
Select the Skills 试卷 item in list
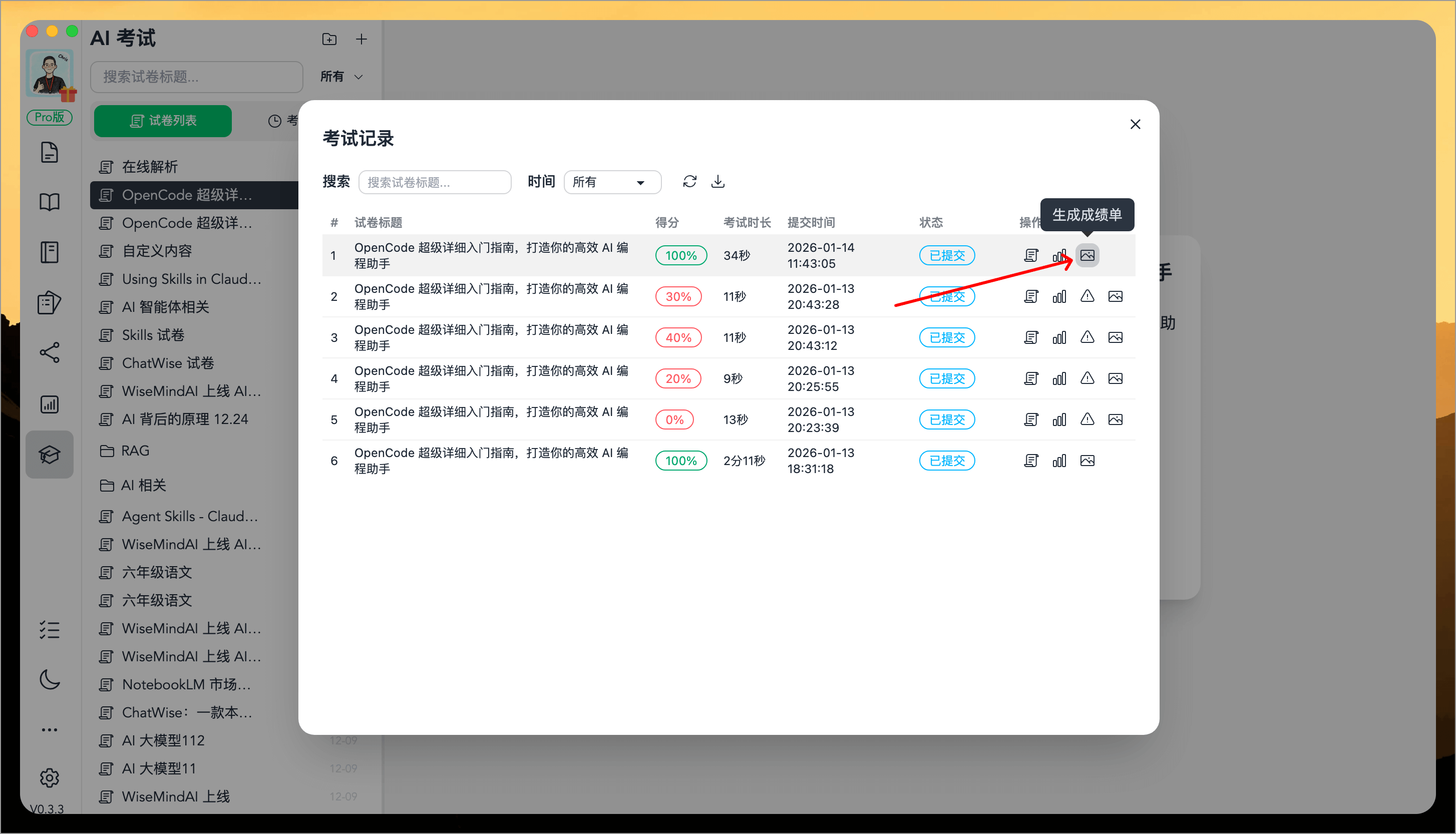(x=153, y=335)
